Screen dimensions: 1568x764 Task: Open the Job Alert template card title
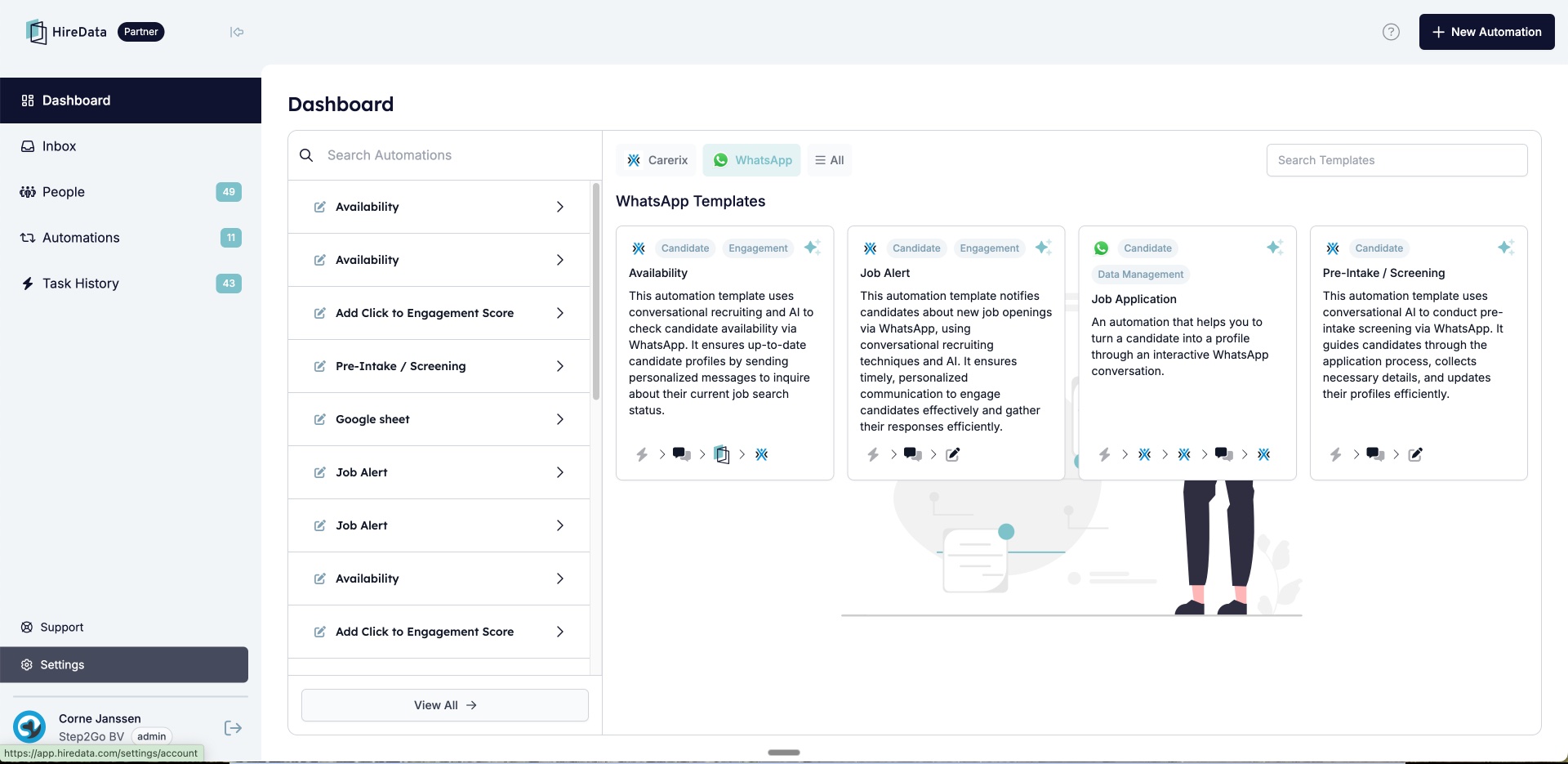[884, 273]
